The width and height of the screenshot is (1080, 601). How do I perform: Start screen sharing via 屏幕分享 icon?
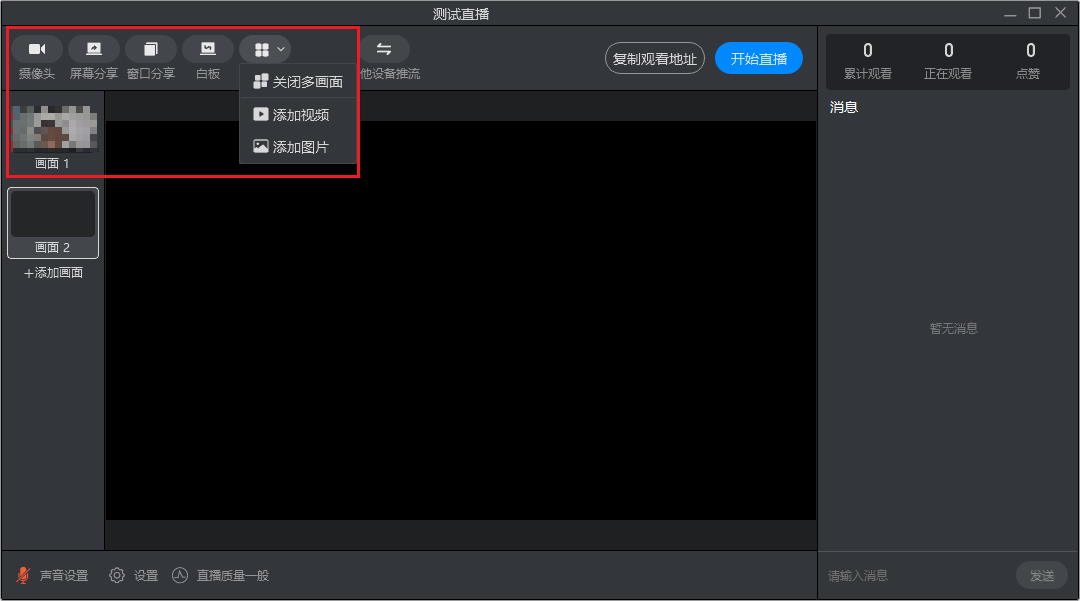[x=94, y=49]
